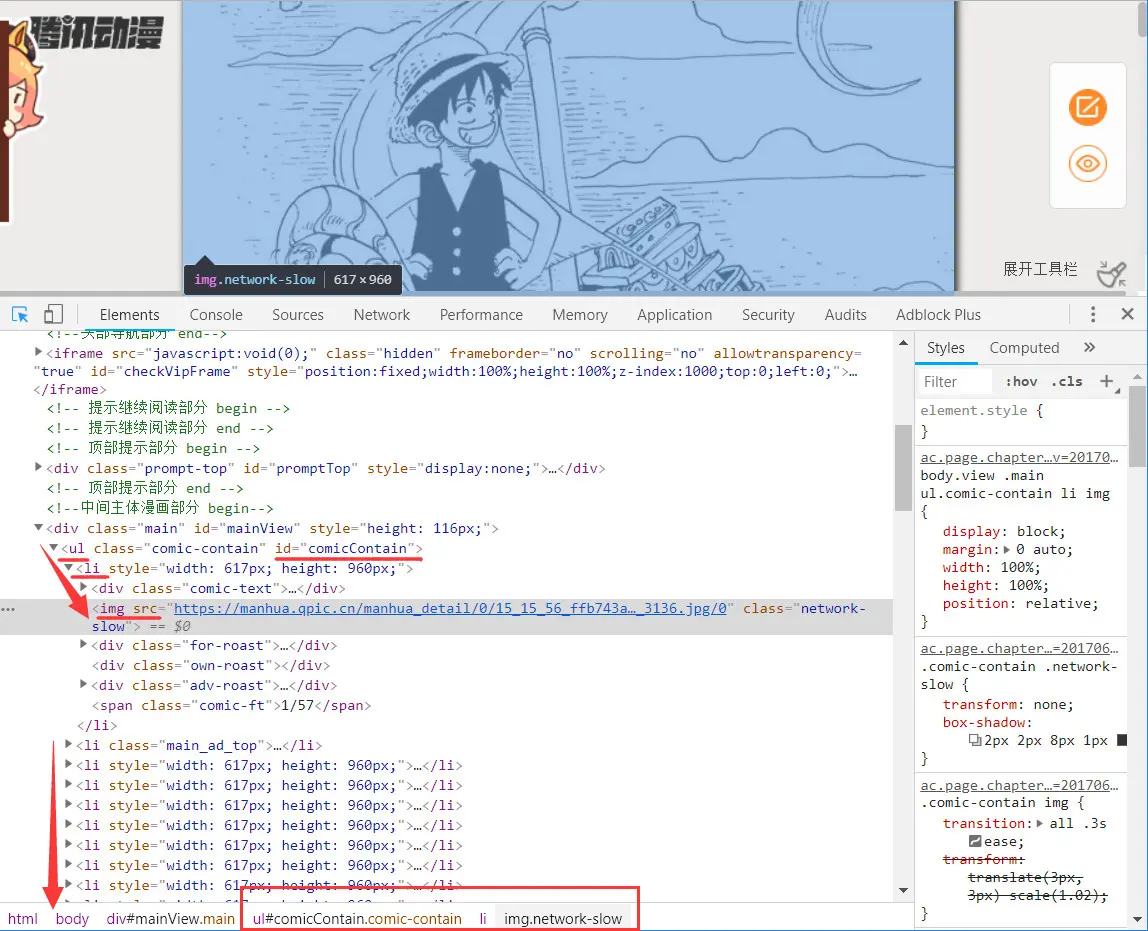Click the orange edit note icon
Image resolution: width=1148 pixels, height=931 pixels.
[1087, 107]
